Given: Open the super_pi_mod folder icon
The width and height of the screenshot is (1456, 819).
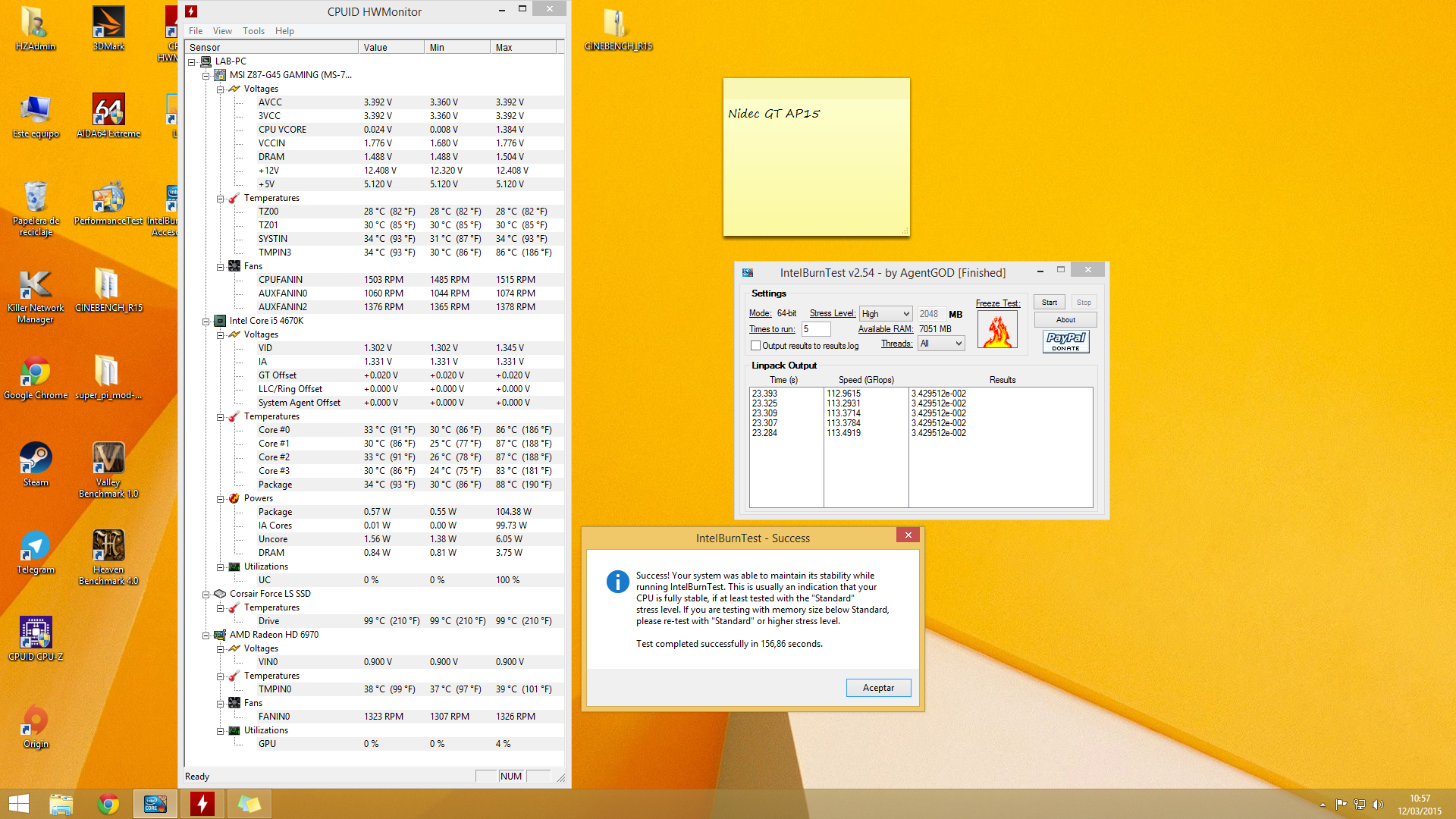Looking at the screenshot, I should [108, 378].
